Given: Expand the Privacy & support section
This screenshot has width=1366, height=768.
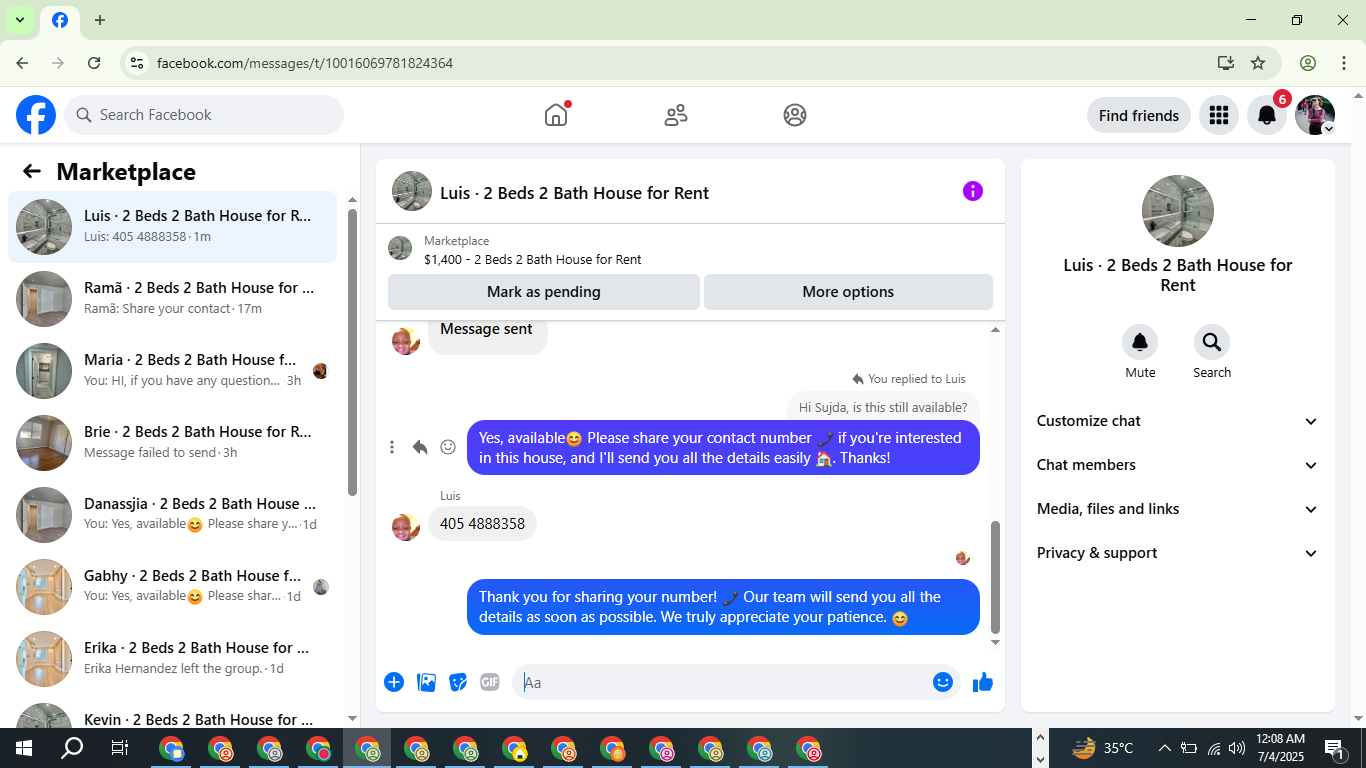Looking at the screenshot, I should pyautogui.click(x=1178, y=553).
